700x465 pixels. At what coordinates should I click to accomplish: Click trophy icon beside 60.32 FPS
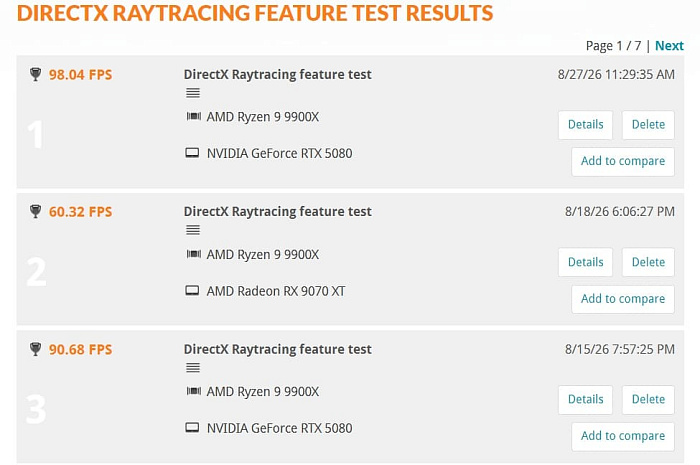[35, 211]
